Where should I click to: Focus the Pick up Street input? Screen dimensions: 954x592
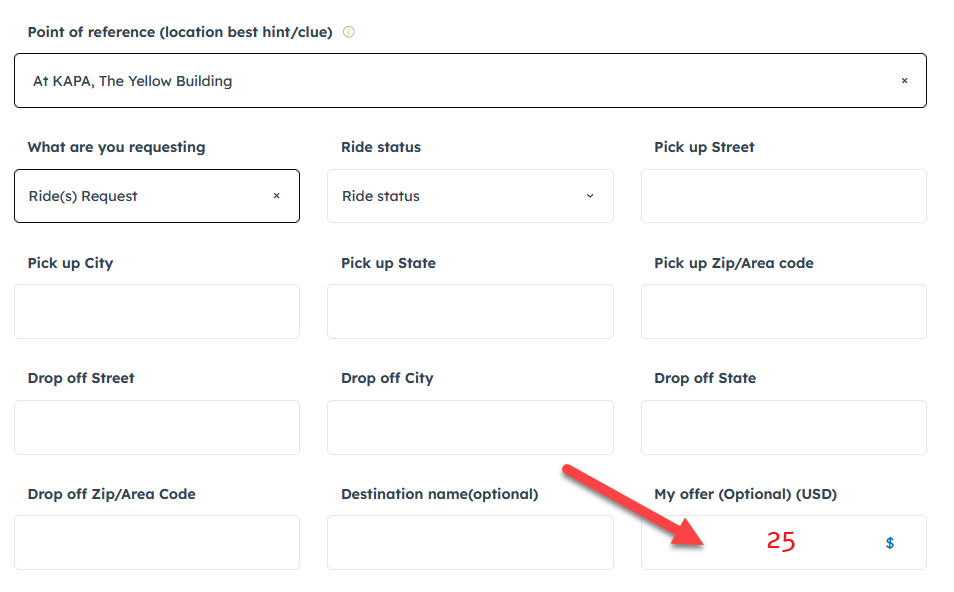[783, 196]
